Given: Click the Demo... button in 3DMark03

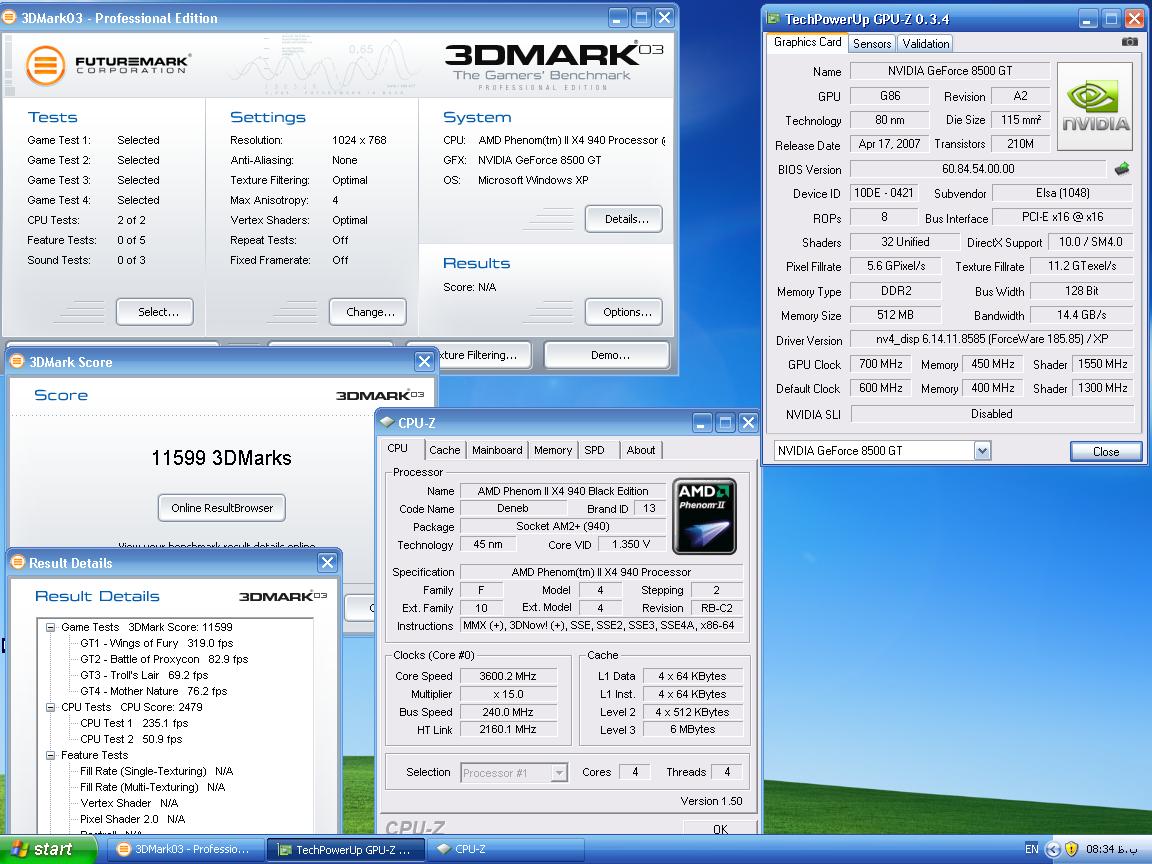Looking at the screenshot, I should click(x=607, y=355).
